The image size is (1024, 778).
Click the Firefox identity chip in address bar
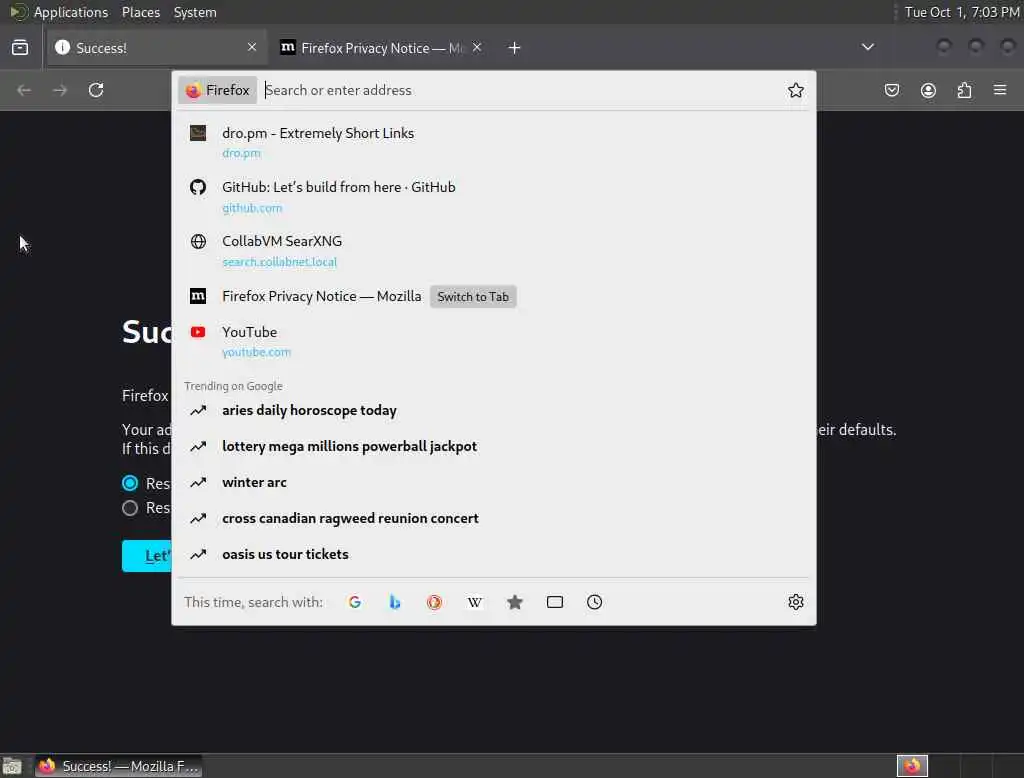(217, 90)
